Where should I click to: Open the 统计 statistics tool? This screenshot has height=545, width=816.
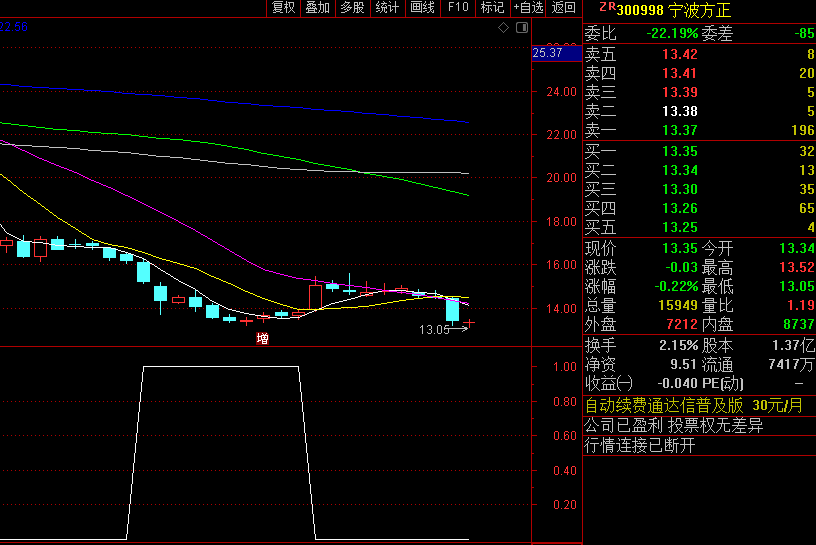click(388, 8)
